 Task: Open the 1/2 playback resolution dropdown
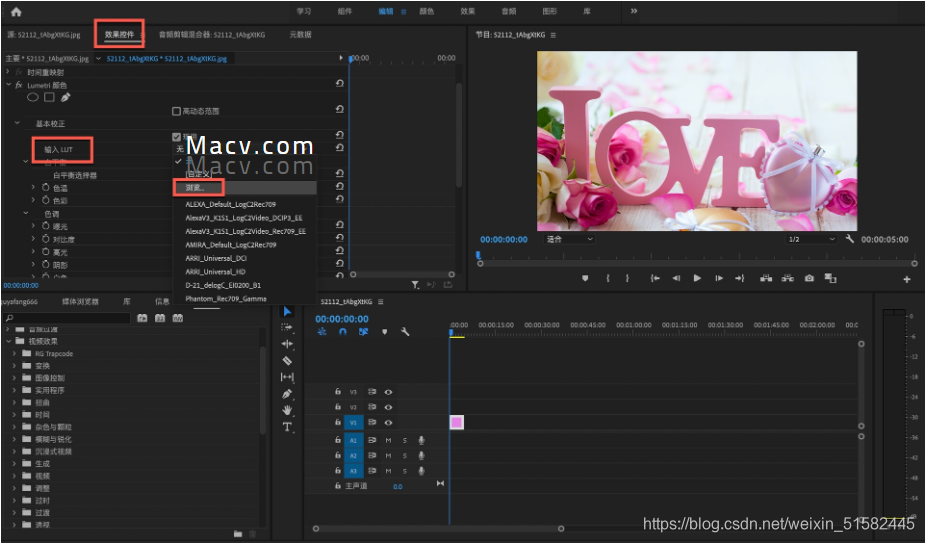tap(812, 239)
